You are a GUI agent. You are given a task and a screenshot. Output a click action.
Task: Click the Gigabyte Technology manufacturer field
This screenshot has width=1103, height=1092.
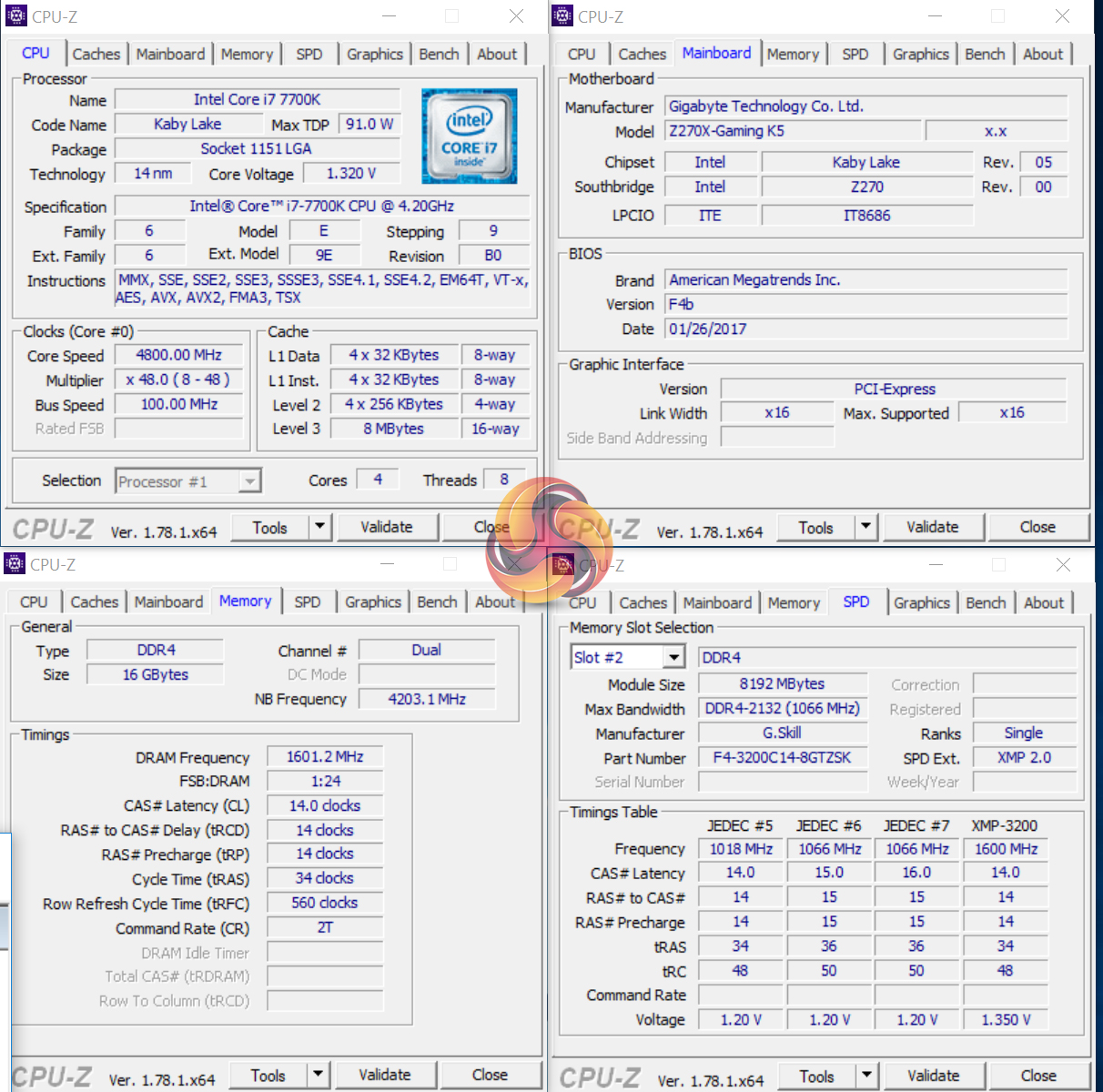[x=866, y=106]
